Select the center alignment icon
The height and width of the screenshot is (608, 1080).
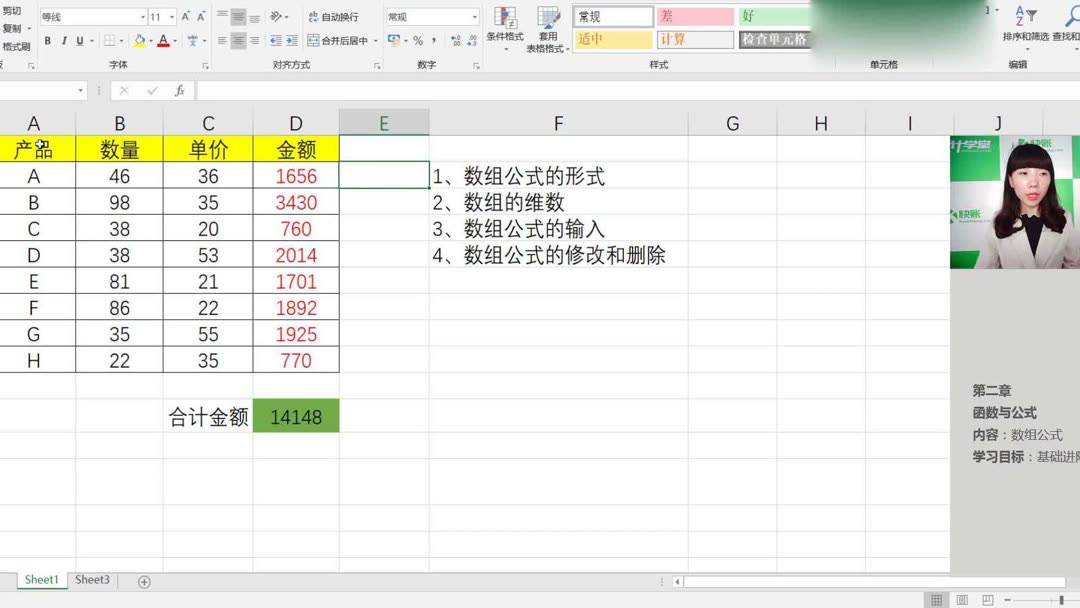point(237,41)
